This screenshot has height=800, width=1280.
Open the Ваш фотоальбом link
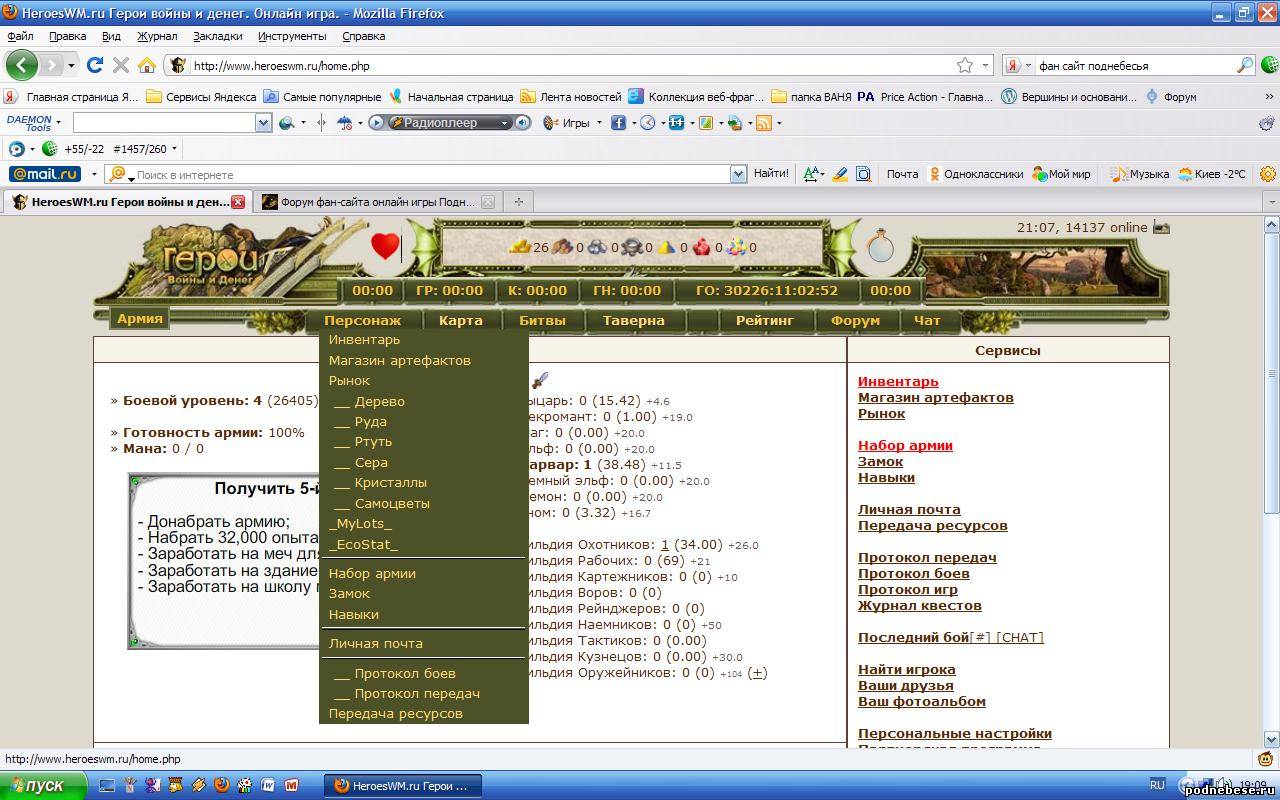922,701
